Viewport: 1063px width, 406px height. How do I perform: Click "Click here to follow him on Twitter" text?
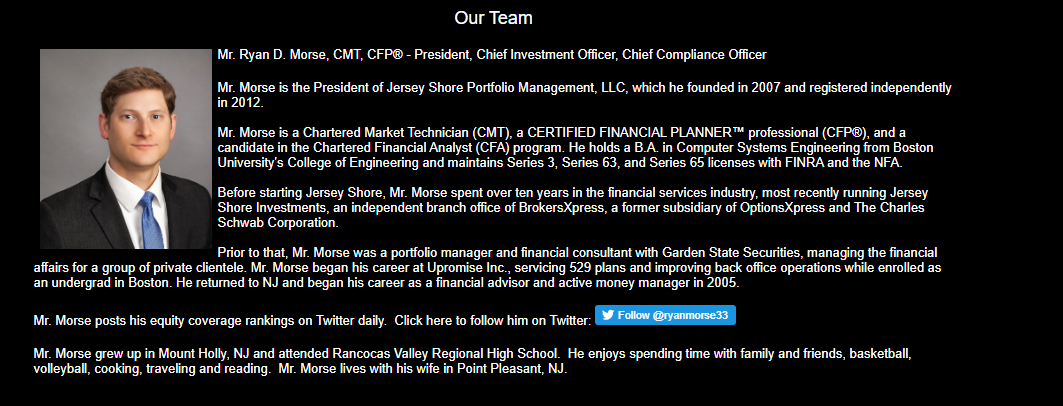493,321
